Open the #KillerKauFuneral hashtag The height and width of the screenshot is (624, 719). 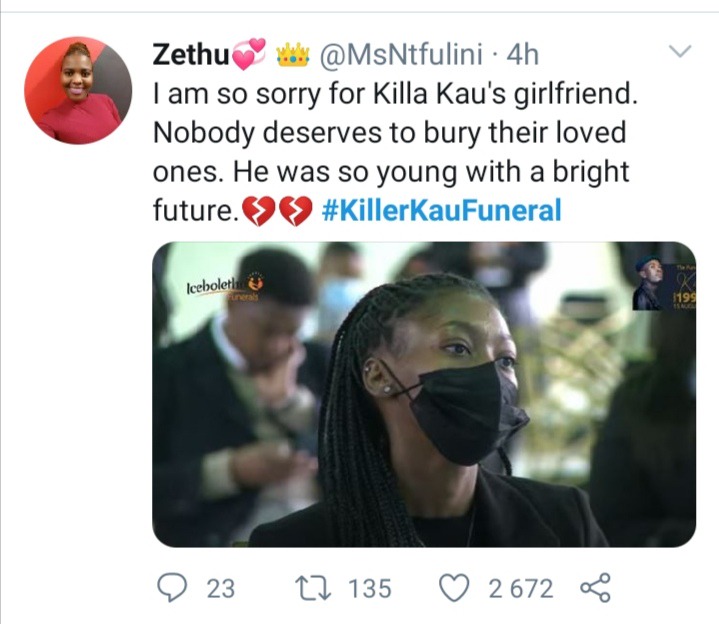pos(442,210)
